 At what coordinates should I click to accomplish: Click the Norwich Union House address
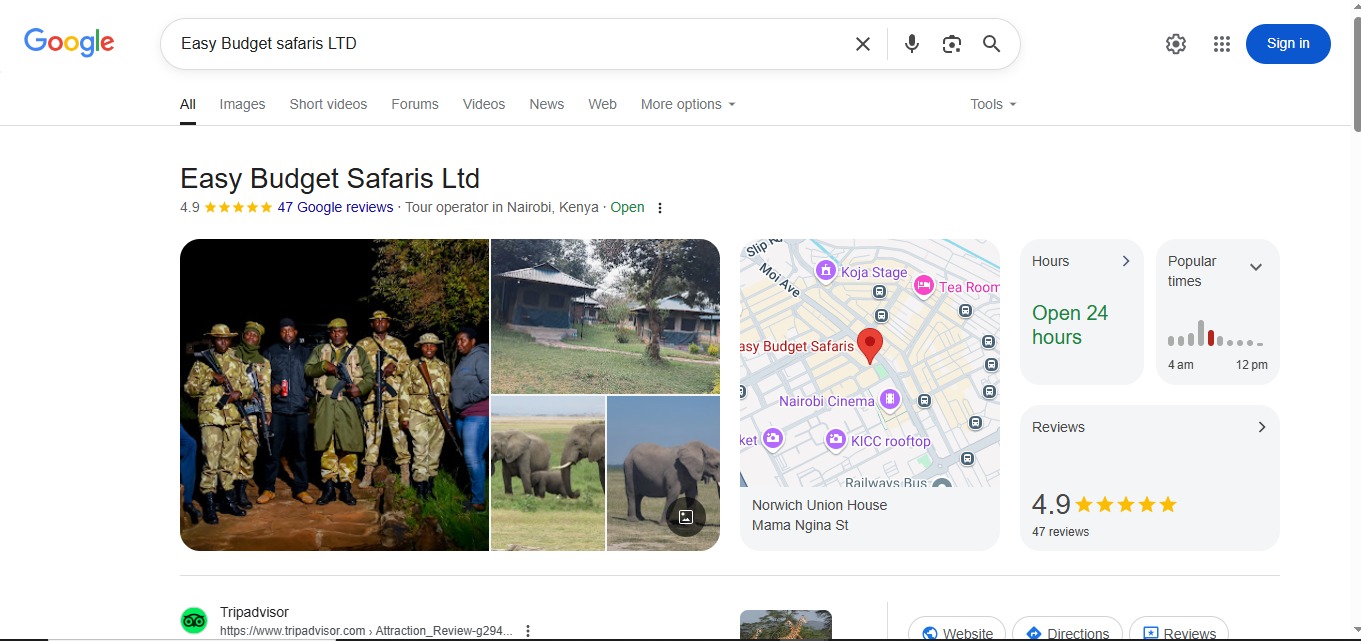819,505
